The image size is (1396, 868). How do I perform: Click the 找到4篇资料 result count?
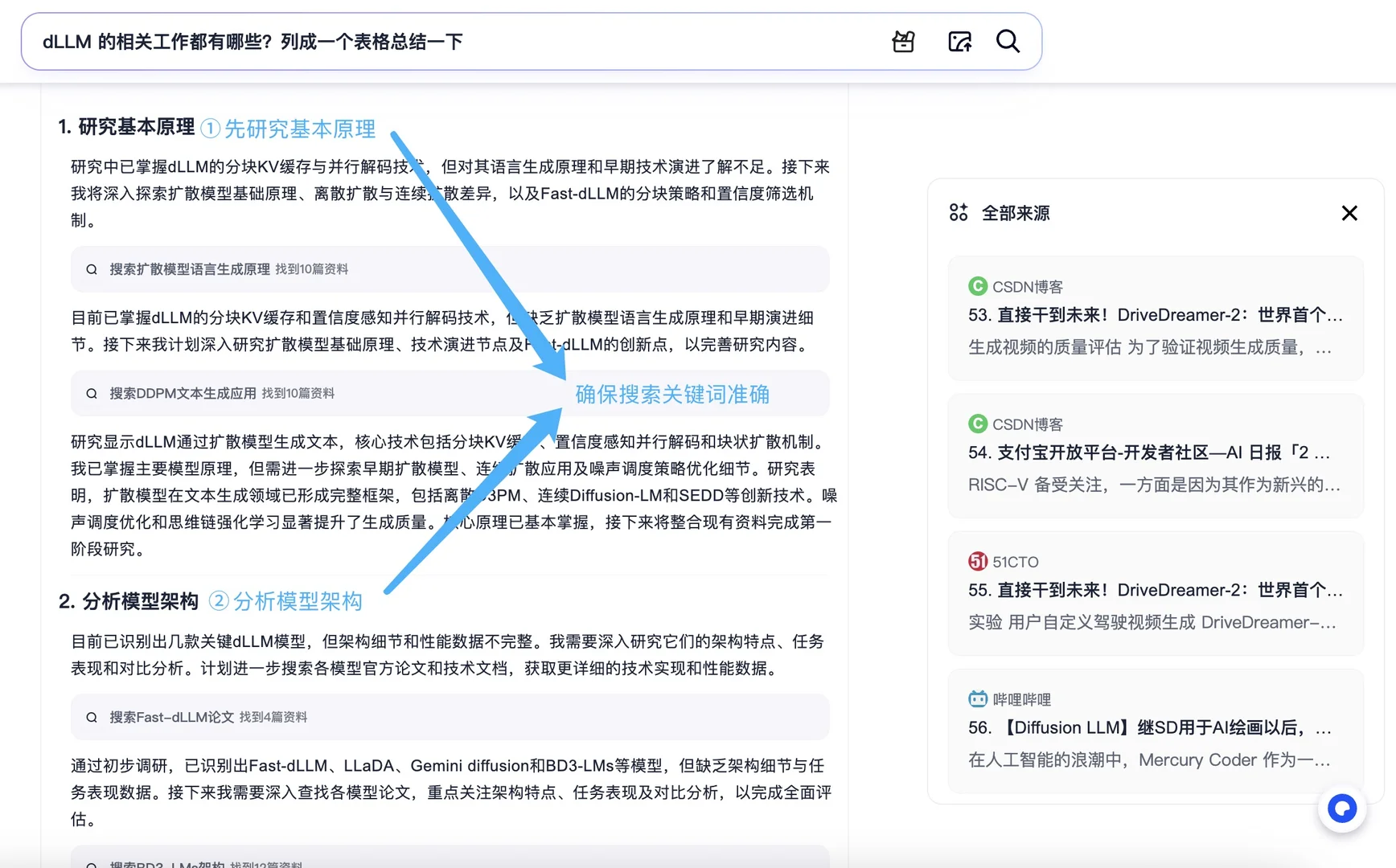pyautogui.click(x=273, y=717)
